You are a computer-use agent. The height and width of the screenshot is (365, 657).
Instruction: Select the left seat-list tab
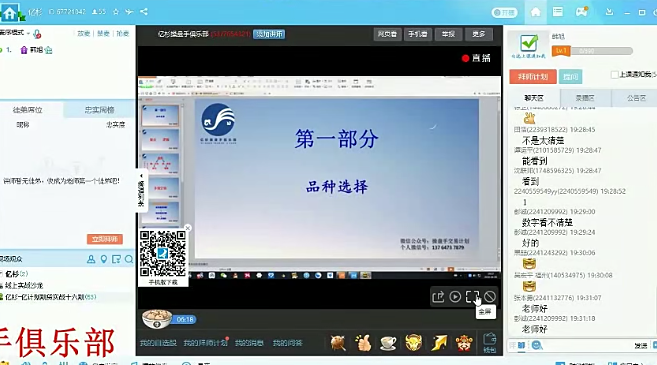(x=28, y=110)
